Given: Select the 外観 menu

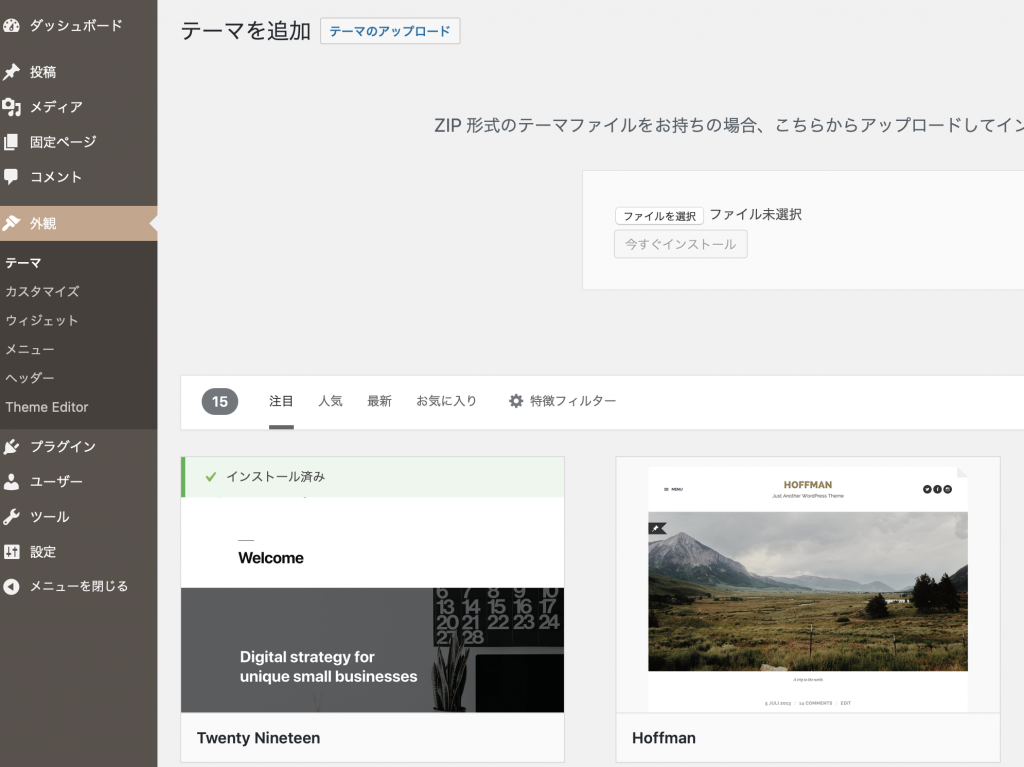Looking at the screenshot, I should (x=78, y=223).
